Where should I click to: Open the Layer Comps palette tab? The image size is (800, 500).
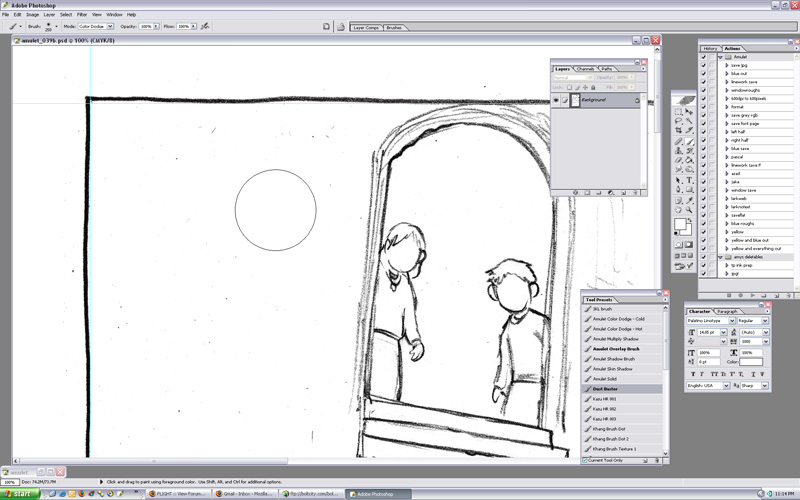(x=366, y=28)
